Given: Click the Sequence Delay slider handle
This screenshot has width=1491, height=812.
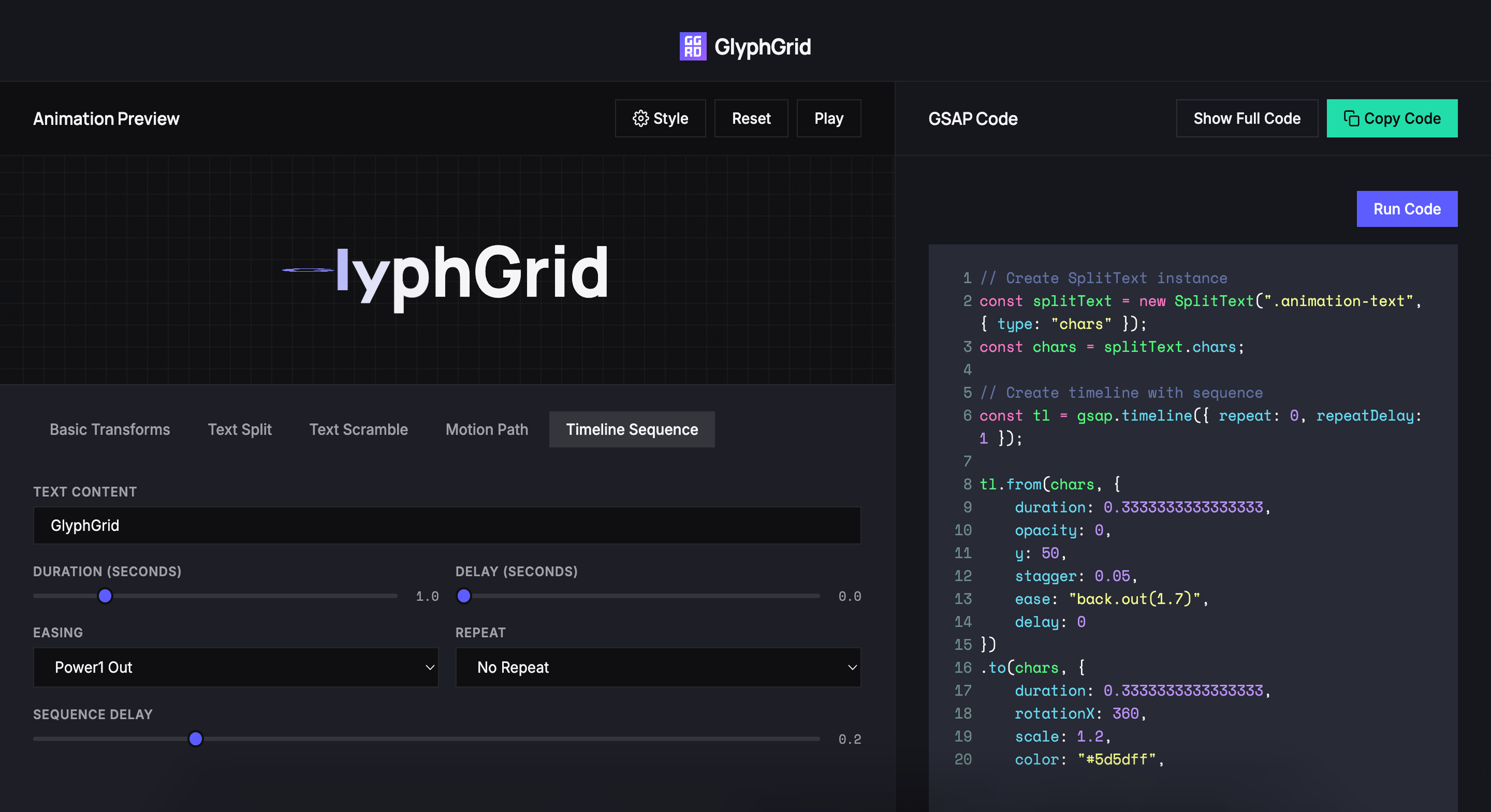Looking at the screenshot, I should coord(196,739).
